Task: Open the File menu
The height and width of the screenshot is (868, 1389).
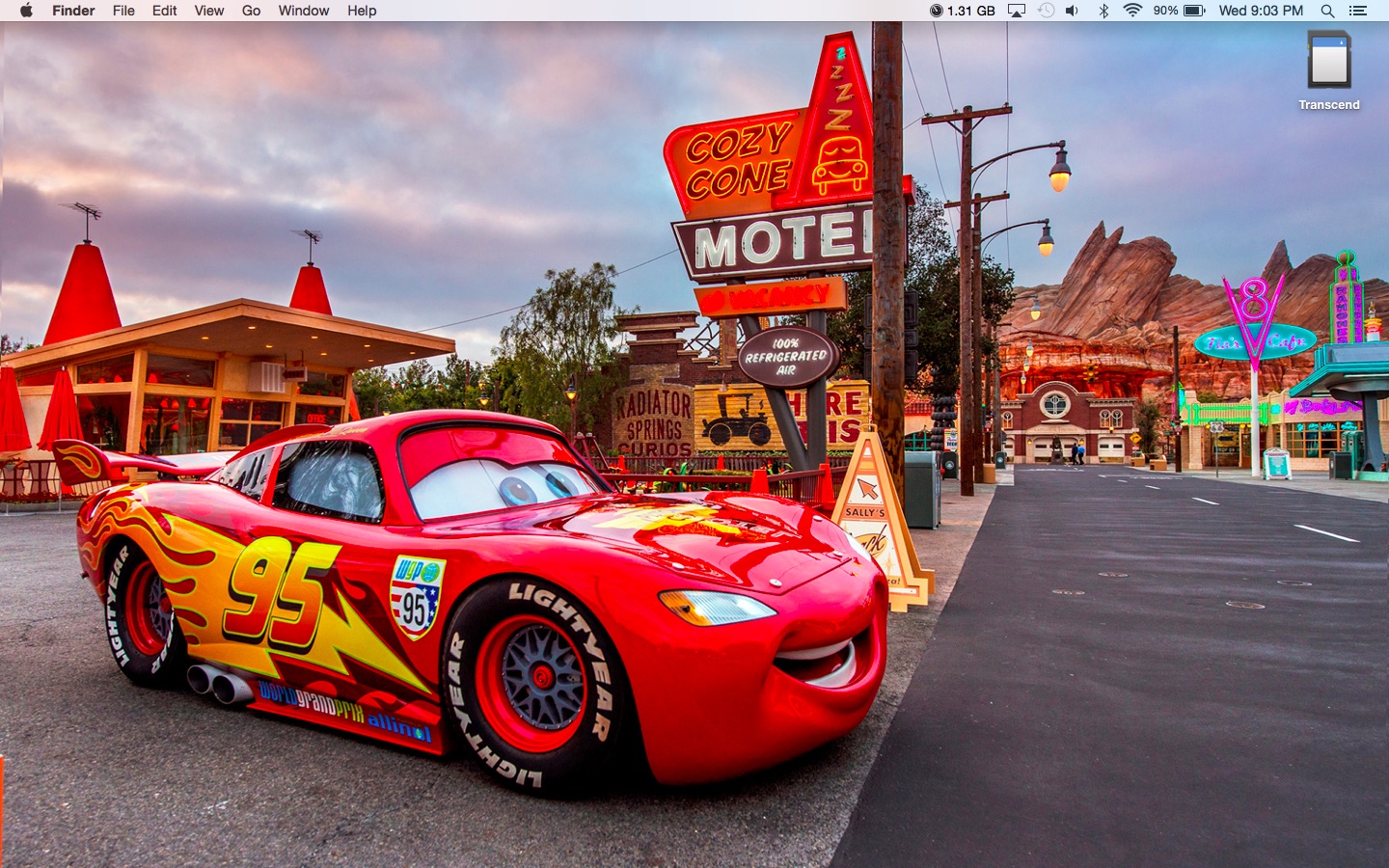Action: [123, 11]
